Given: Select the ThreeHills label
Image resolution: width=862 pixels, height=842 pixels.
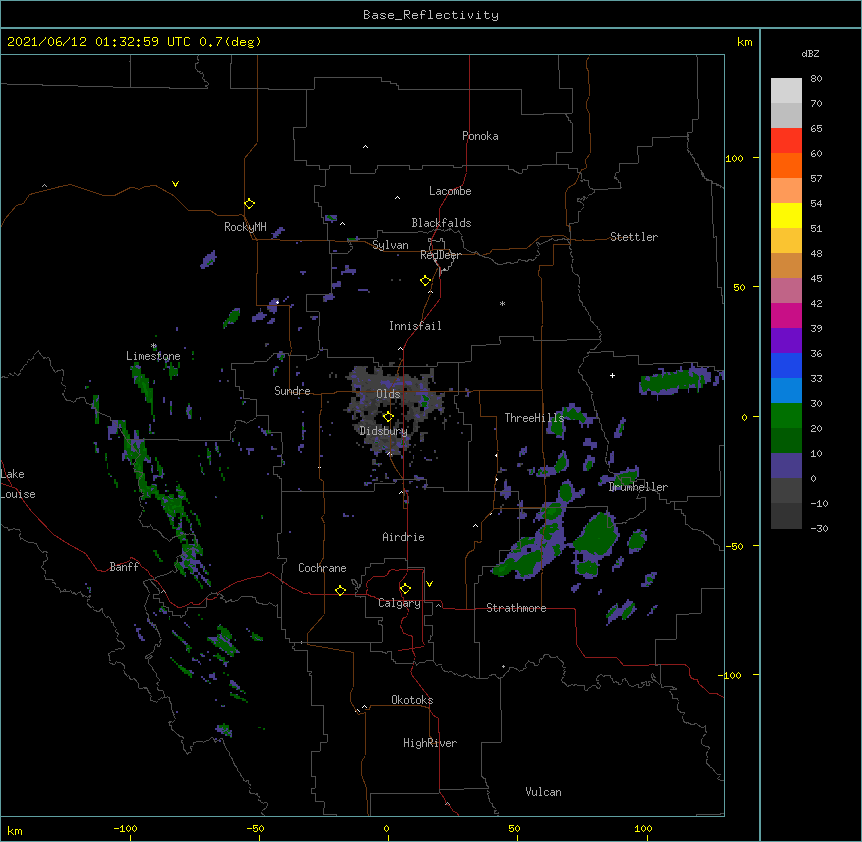Looking at the screenshot, I should (x=534, y=418).
